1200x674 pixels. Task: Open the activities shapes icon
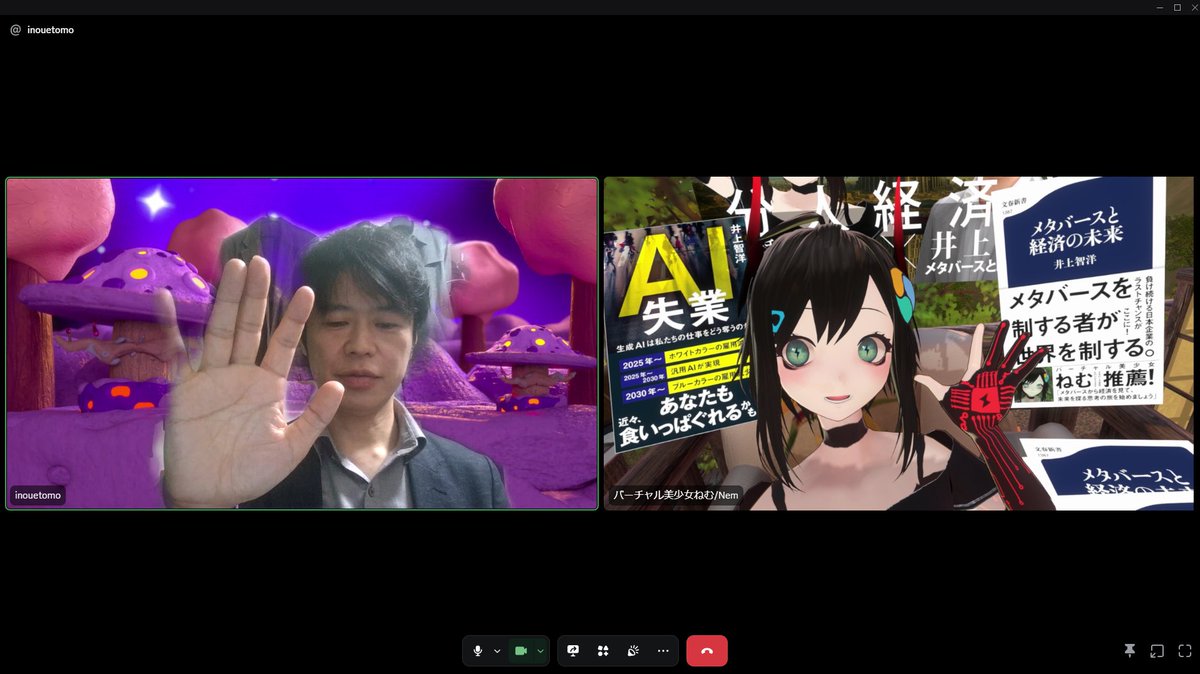(x=603, y=651)
